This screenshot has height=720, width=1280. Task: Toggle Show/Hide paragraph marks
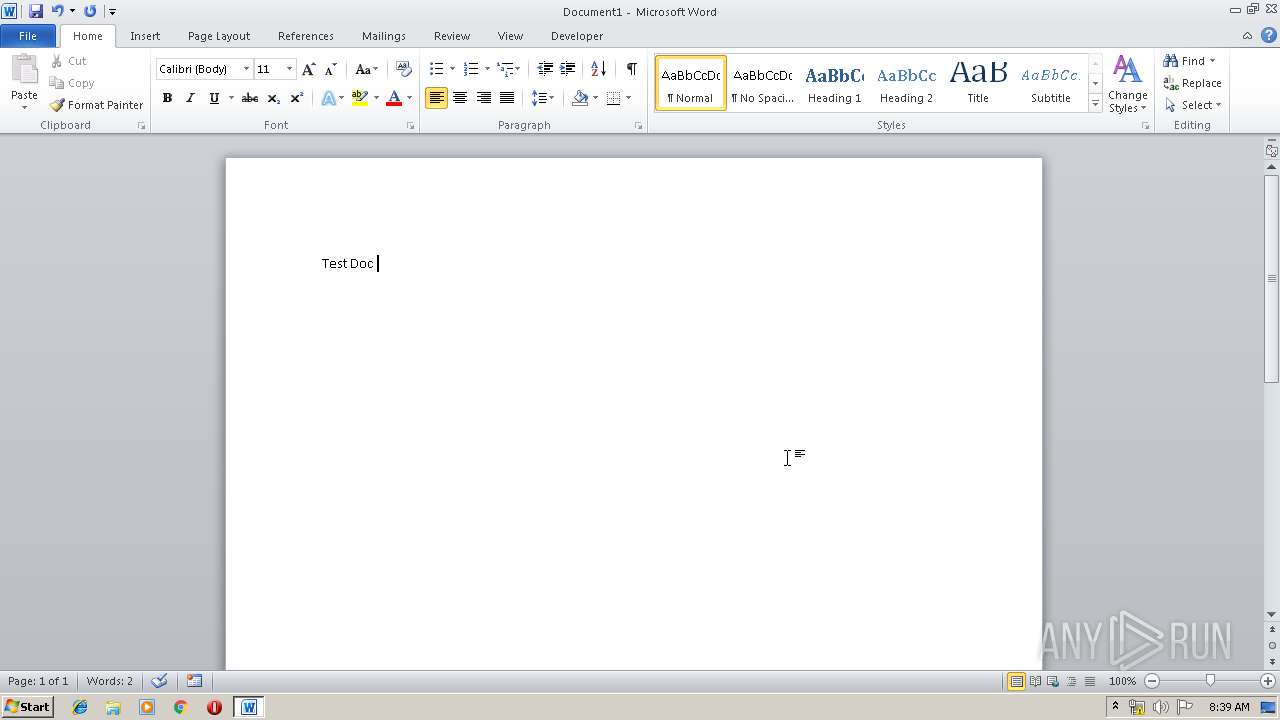click(x=631, y=69)
